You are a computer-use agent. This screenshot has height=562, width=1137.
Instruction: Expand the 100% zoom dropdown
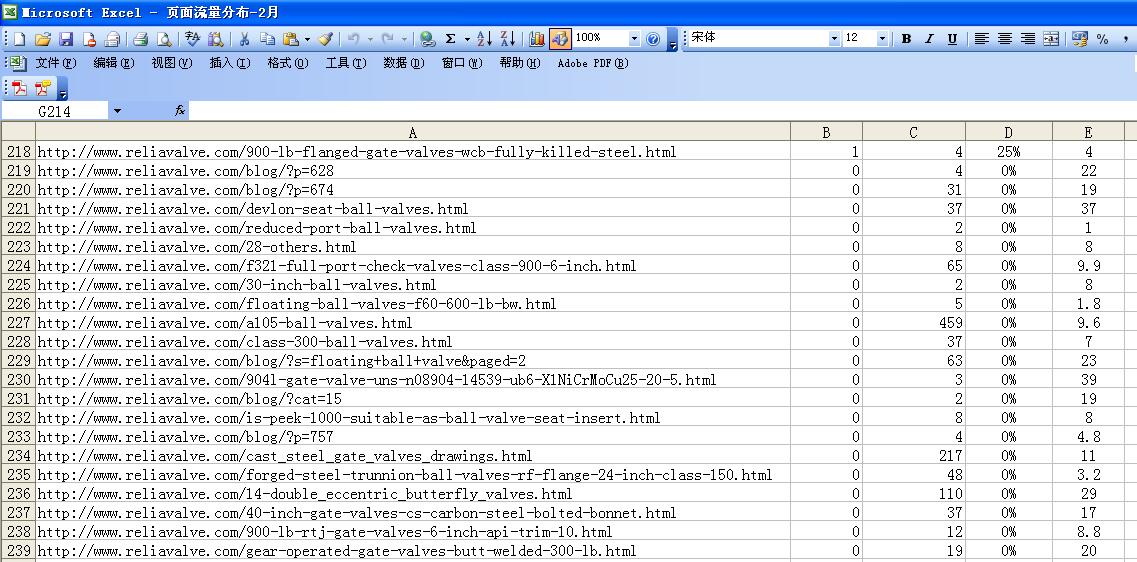point(634,39)
